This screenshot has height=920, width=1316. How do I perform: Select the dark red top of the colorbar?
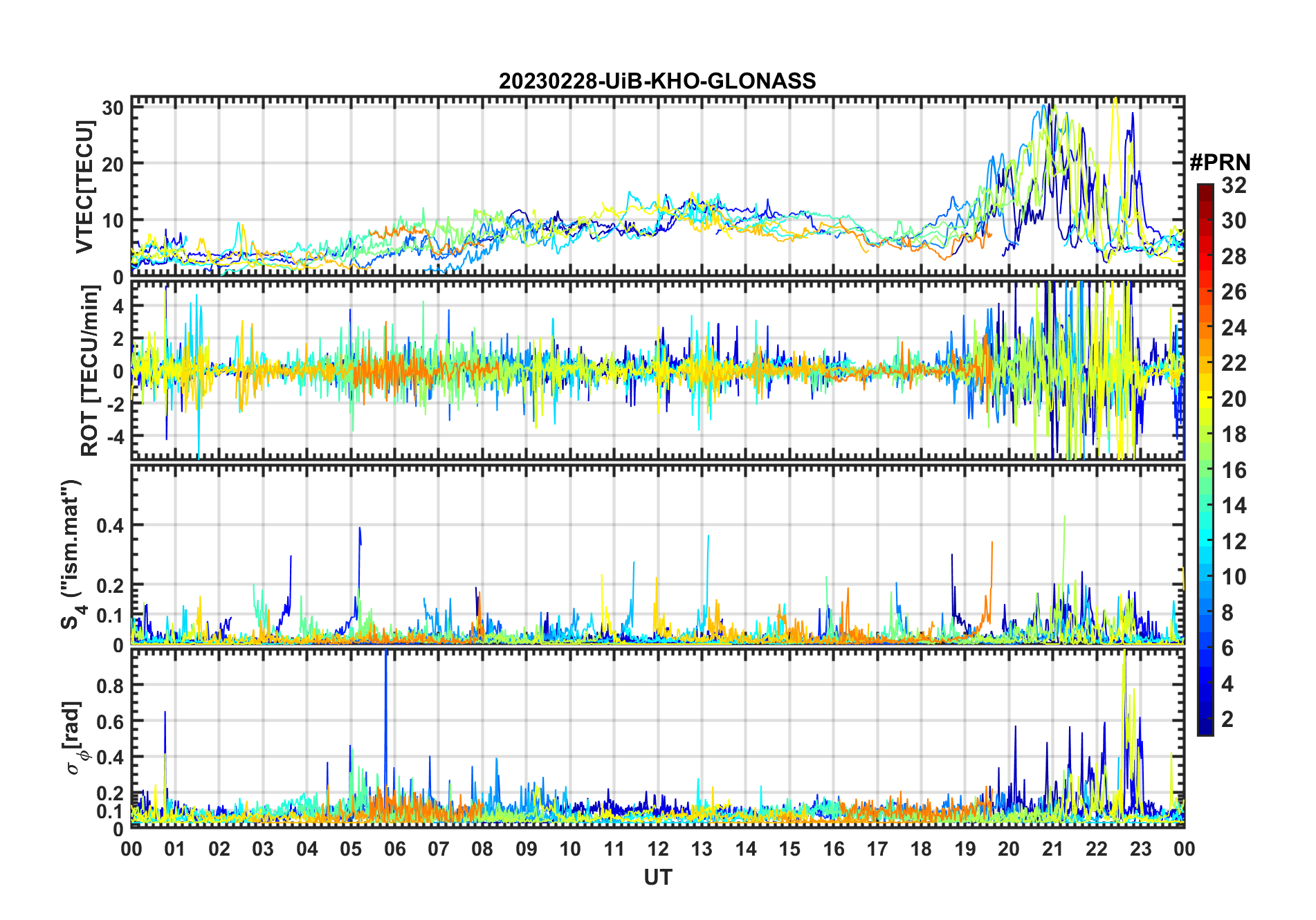coord(1205,190)
